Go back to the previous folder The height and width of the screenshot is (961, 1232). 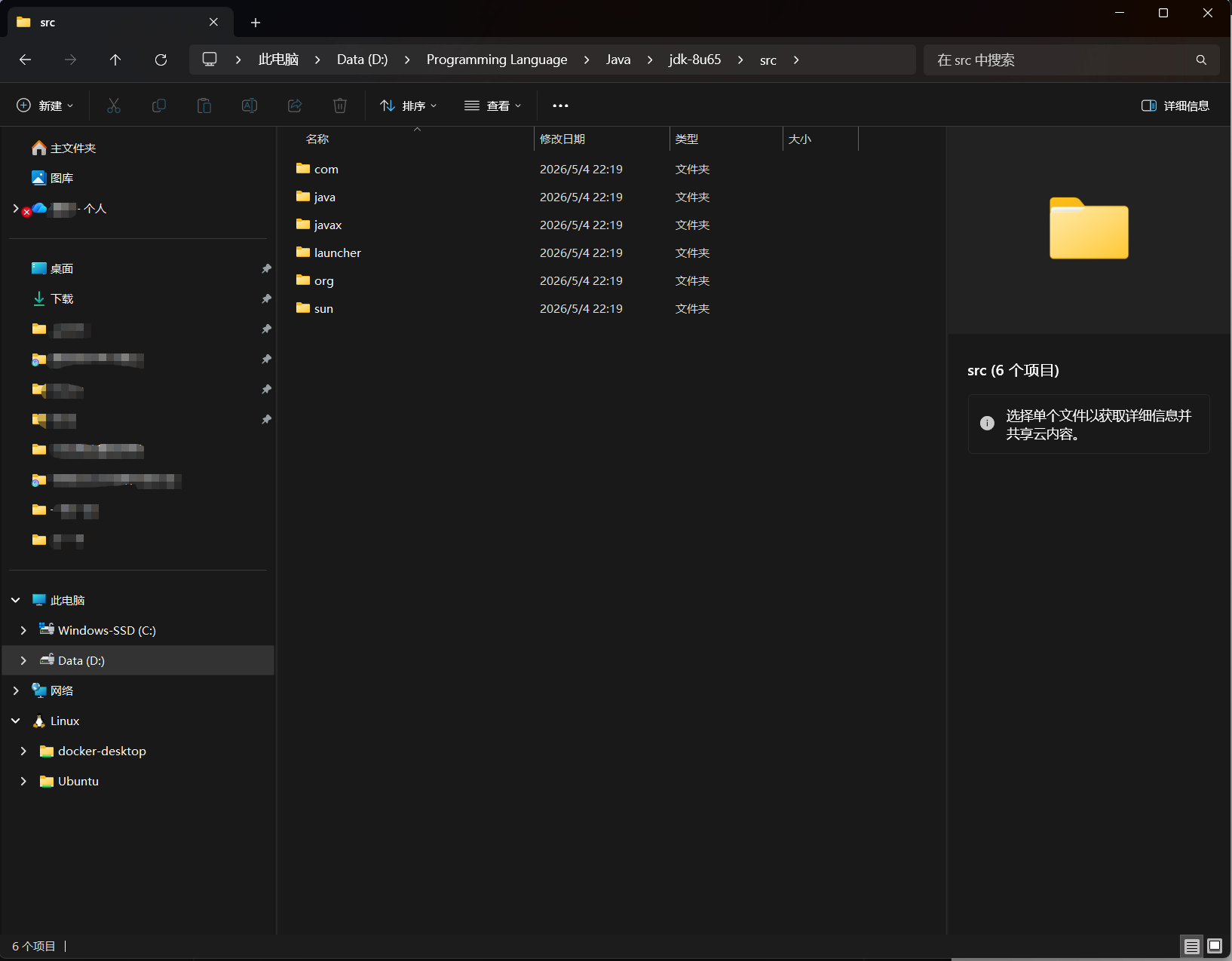[x=25, y=60]
